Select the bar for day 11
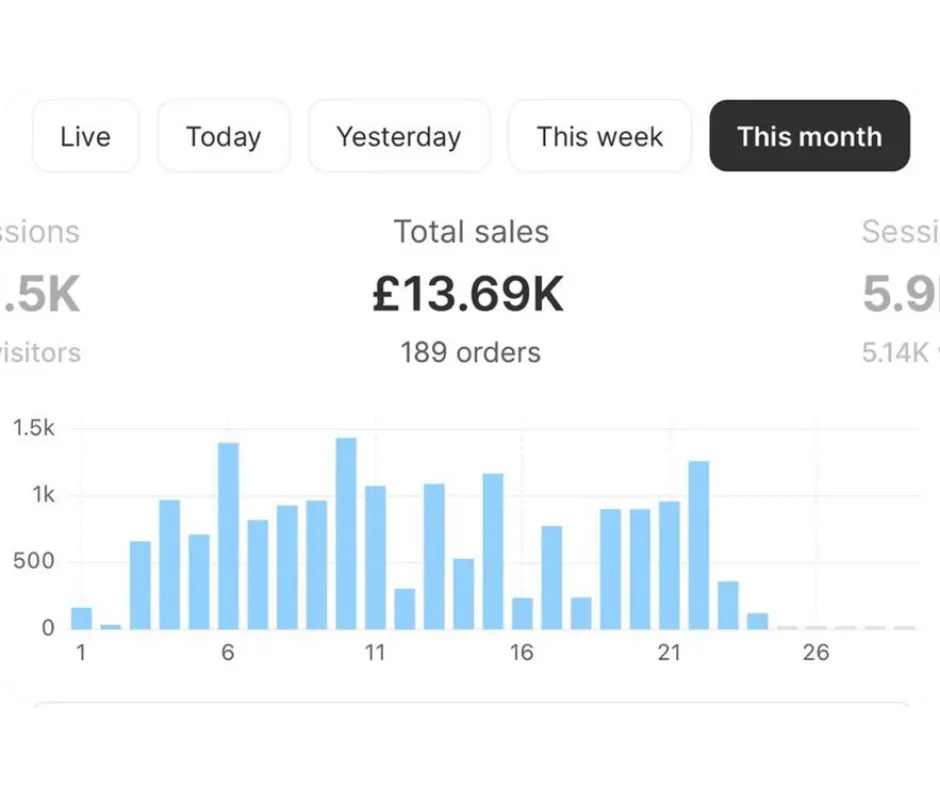Image resolution: width=940 pixels, height=788 pixels. click(x=375, y=557)
